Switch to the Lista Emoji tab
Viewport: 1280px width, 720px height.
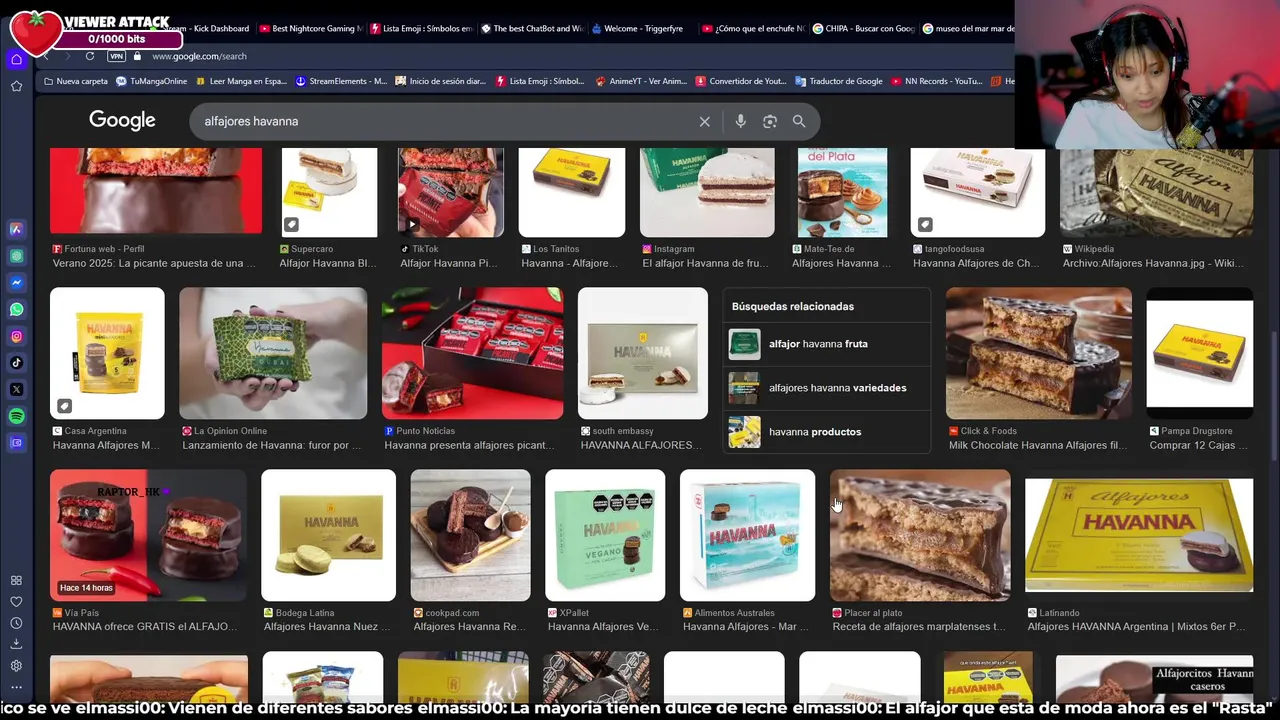(x=421, y=28)
